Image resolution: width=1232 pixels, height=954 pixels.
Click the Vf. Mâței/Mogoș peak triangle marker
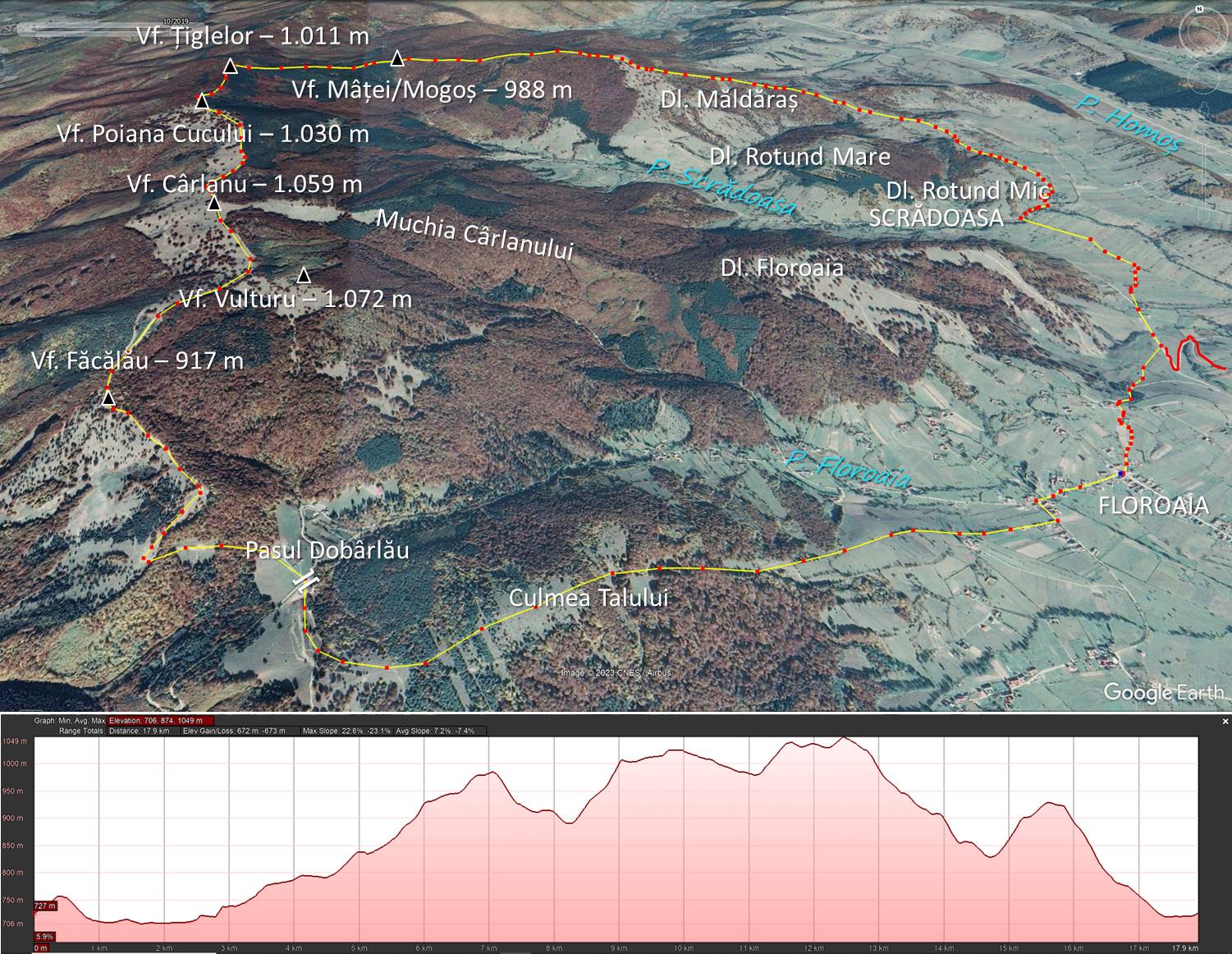(397, 57)
